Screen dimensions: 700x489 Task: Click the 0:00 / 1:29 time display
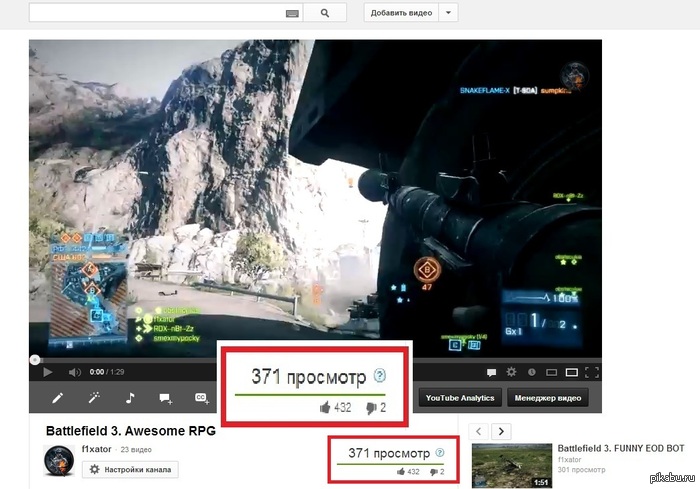coord(107,372)
